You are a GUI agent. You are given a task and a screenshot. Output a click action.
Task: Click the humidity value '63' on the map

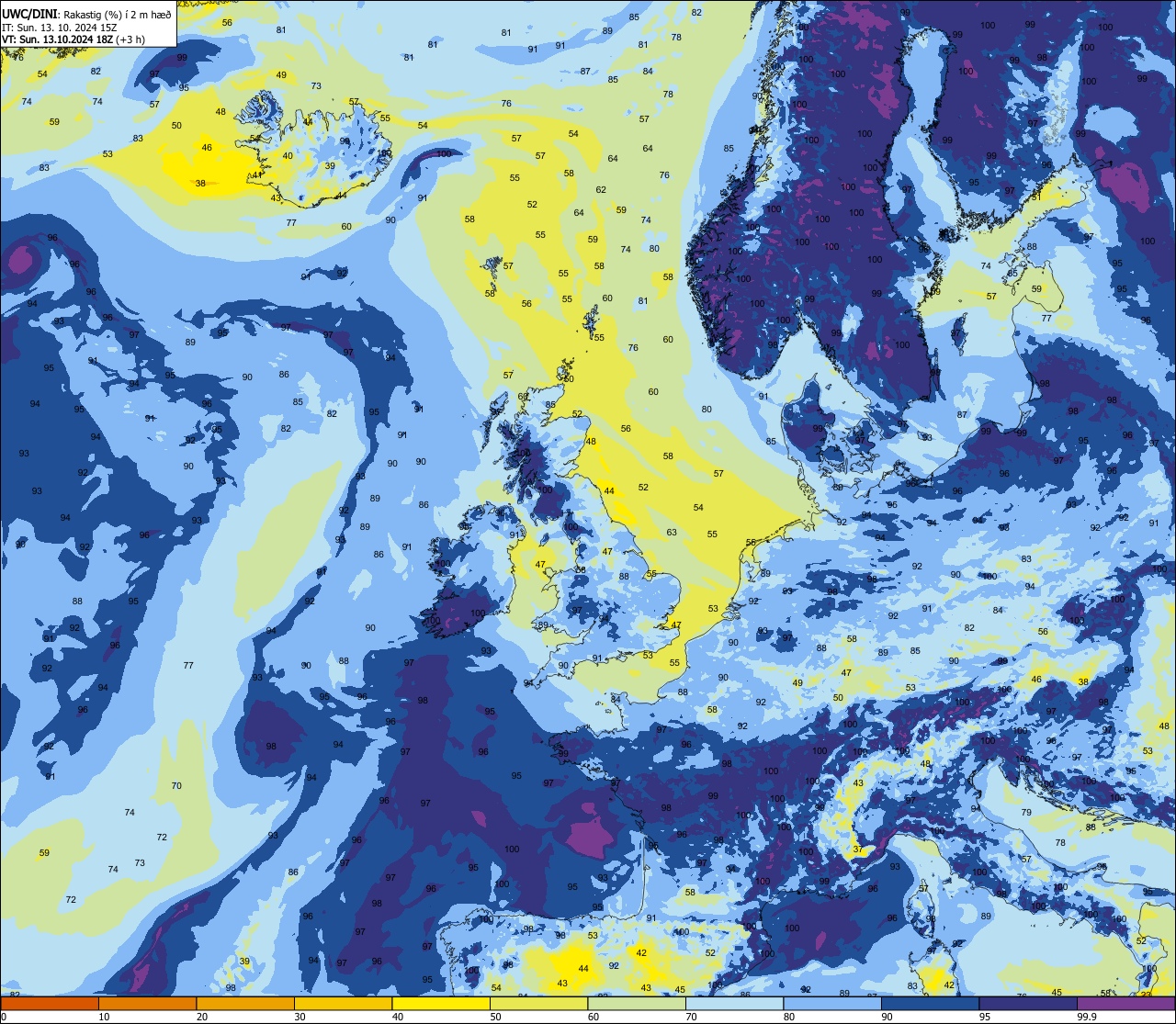[672, 533]
